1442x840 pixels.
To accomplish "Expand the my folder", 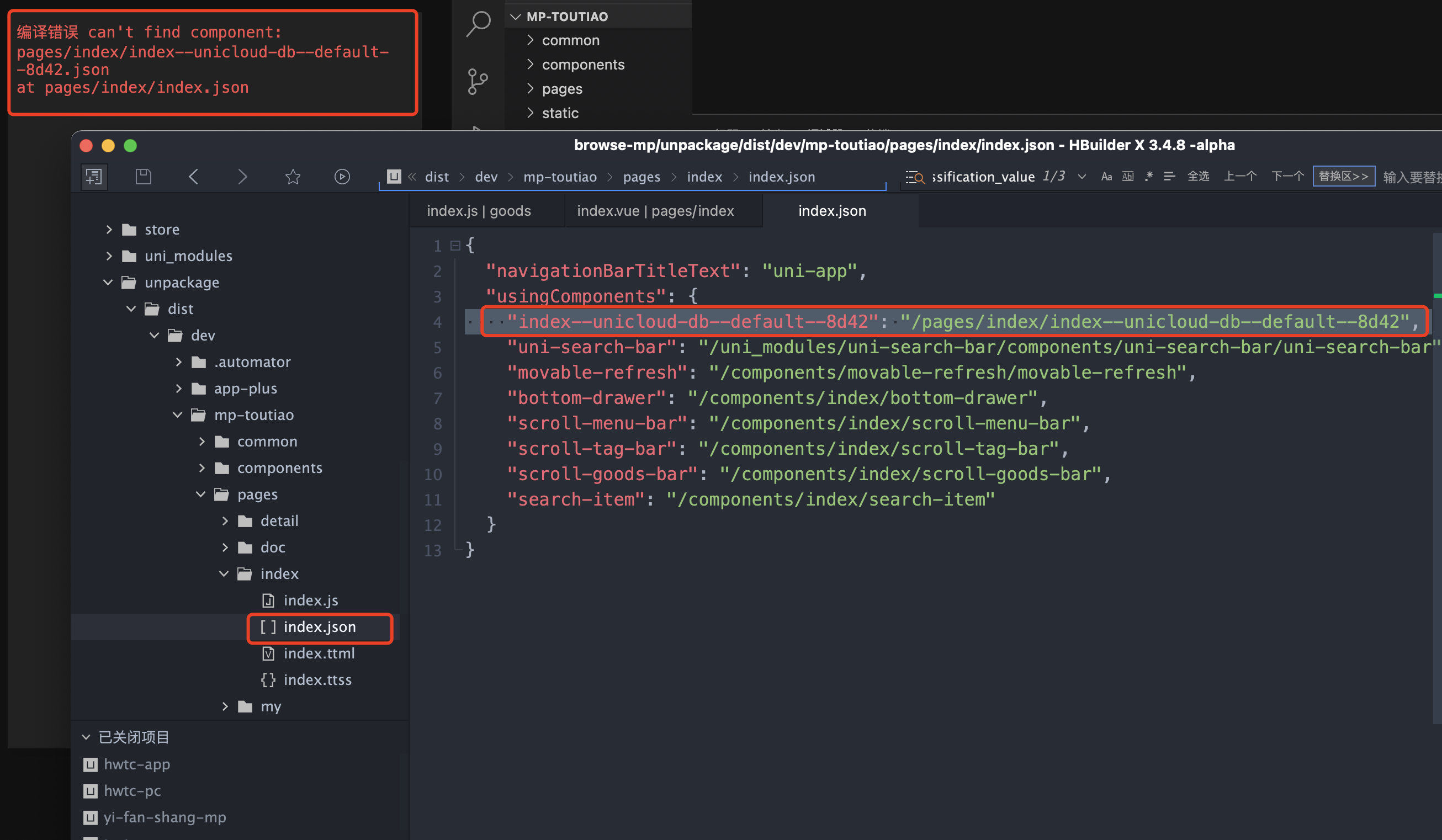I will [x=225, y=706].
